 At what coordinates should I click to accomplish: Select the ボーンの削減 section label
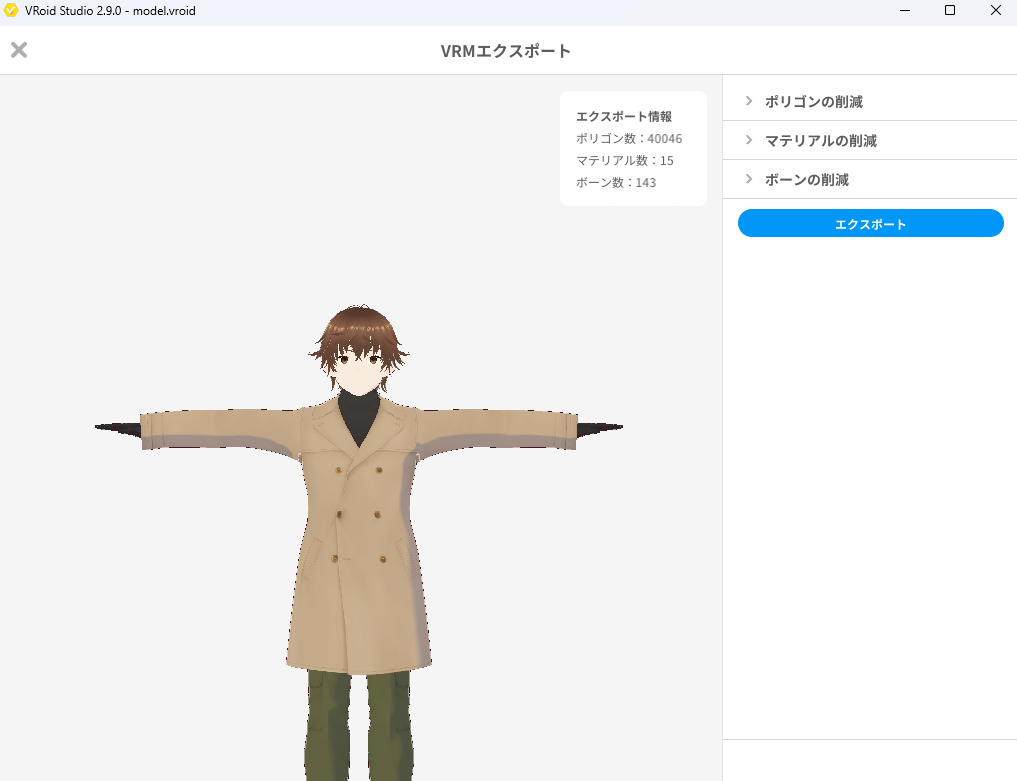(x=806, y=180)
